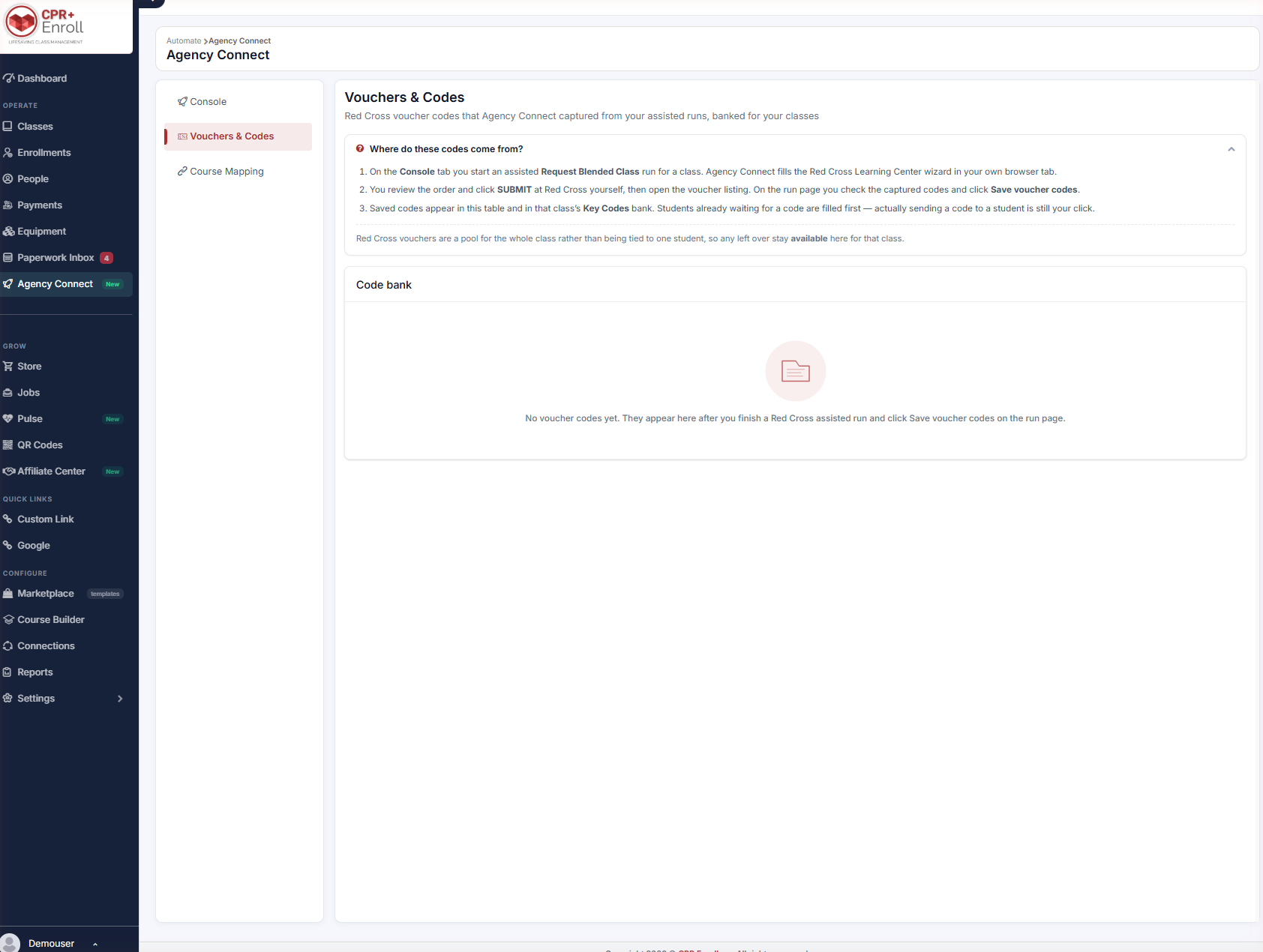Image resolution: width=1263 pixels, height=952 pixels.
Task: Click the Agency Connect breadcrumb
Action: (x=240, y=41)
